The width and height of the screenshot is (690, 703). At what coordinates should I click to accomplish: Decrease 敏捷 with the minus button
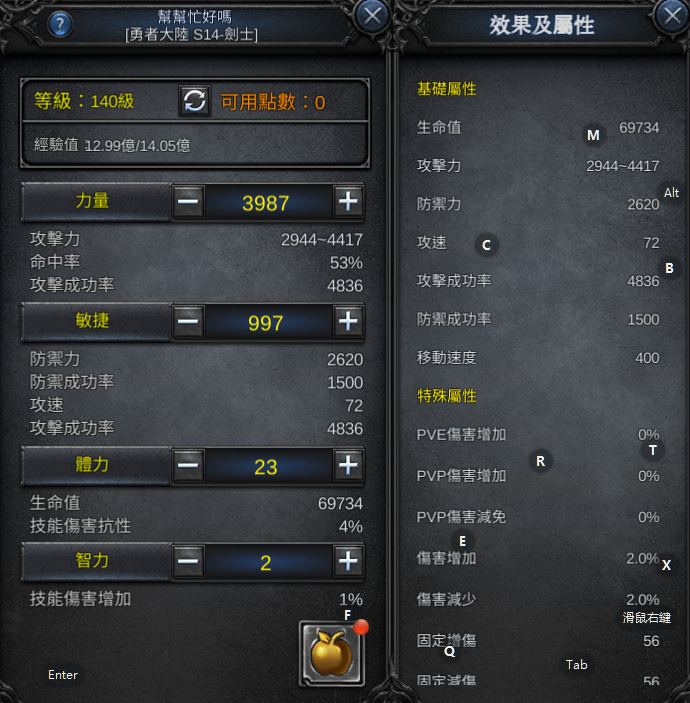[188, 321]
